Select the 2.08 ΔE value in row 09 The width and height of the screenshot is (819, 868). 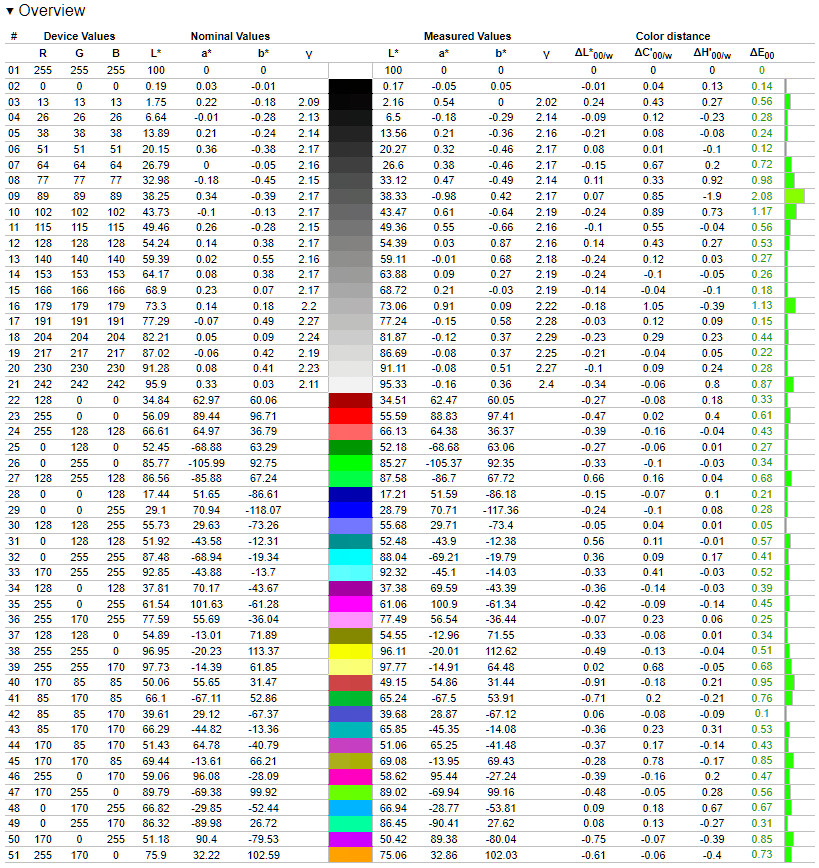[x=762, y=196]
